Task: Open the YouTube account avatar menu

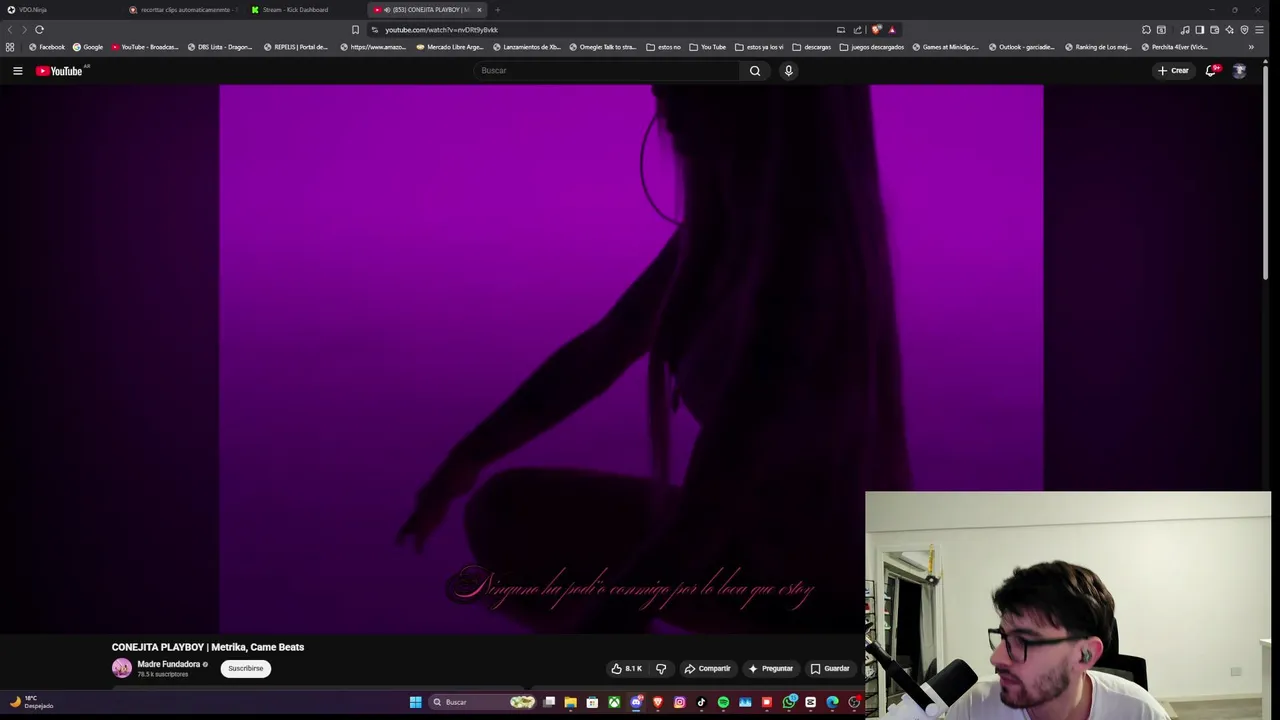Action: [x=1239, y=71]
